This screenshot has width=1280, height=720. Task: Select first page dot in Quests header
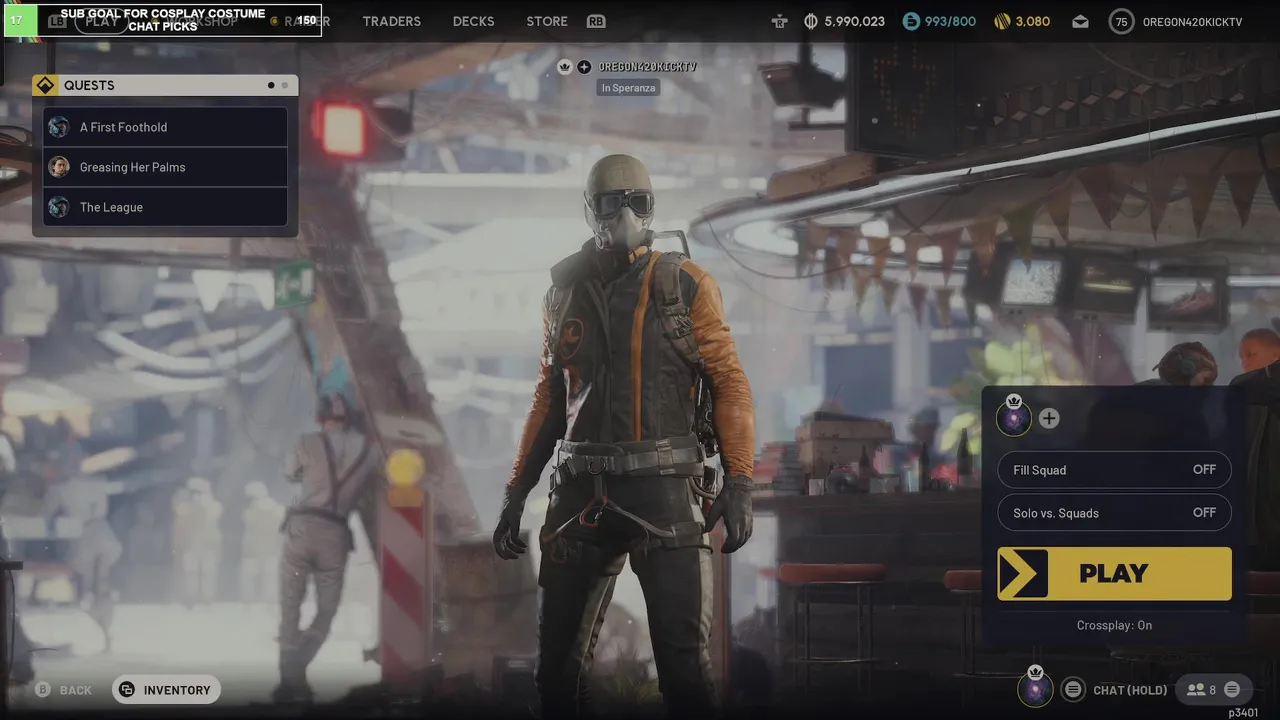point(271,85)
